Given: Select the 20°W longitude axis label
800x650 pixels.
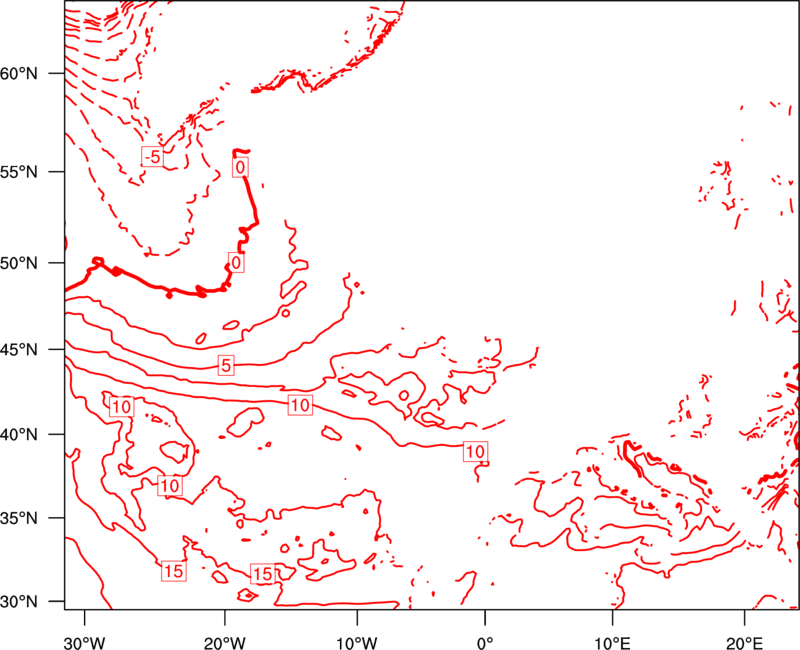Looking at the screenshot, I should (225, 643).
